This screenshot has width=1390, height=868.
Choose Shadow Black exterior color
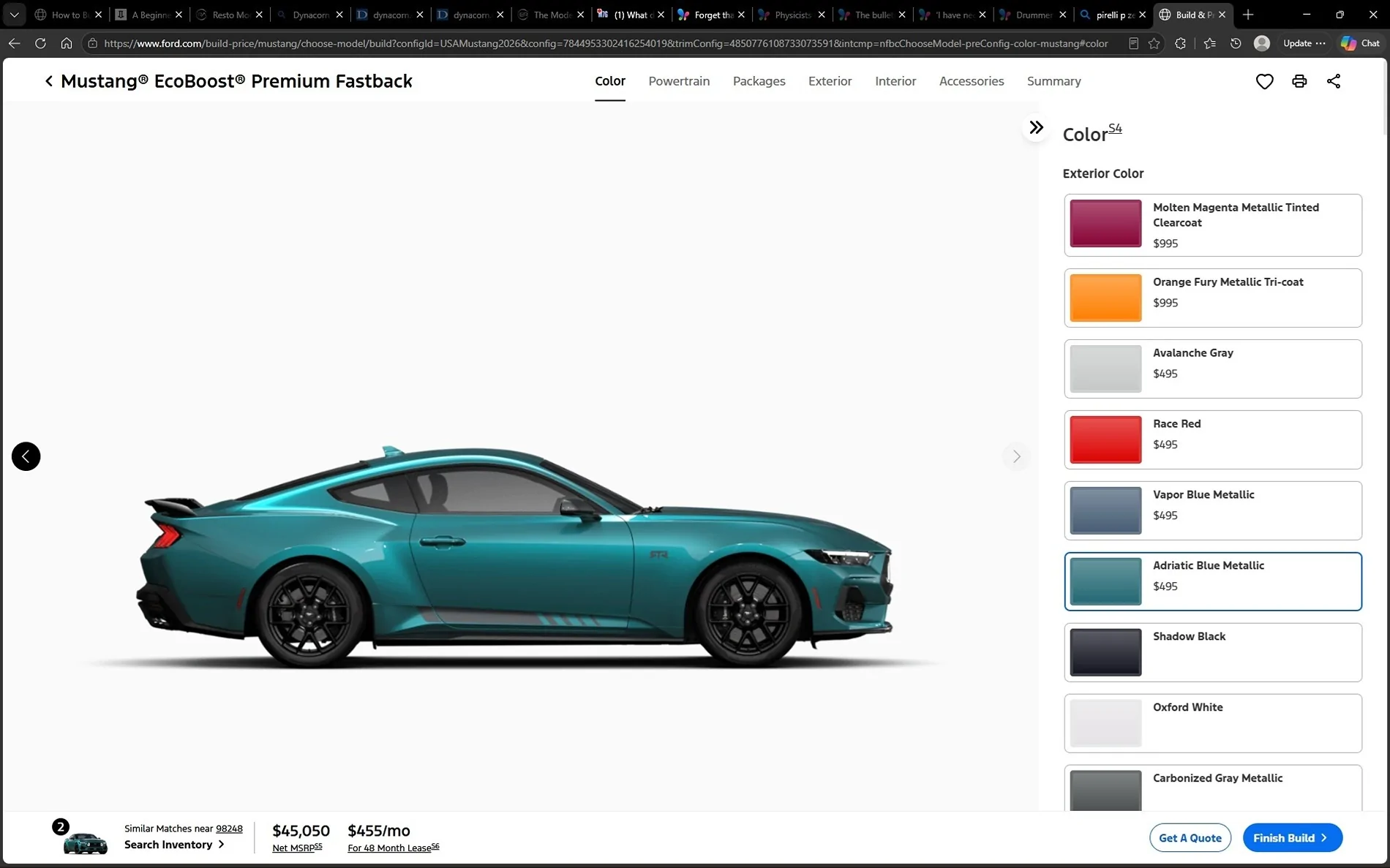coord(1213,652)
